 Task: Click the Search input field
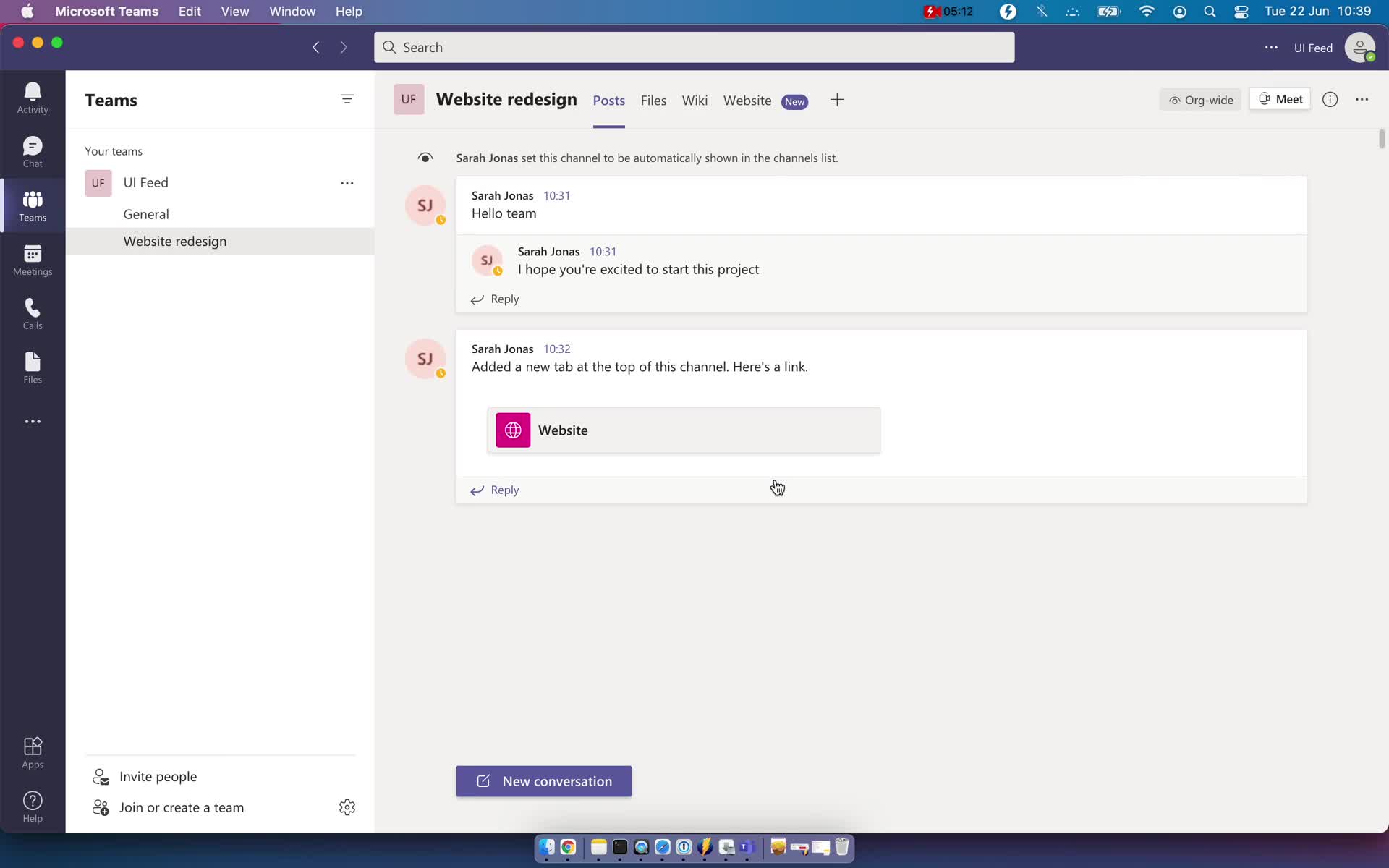694,47
